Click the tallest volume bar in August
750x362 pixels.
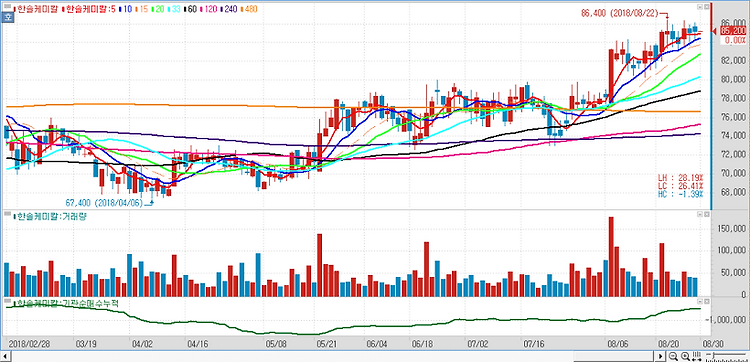pos(611,257)
